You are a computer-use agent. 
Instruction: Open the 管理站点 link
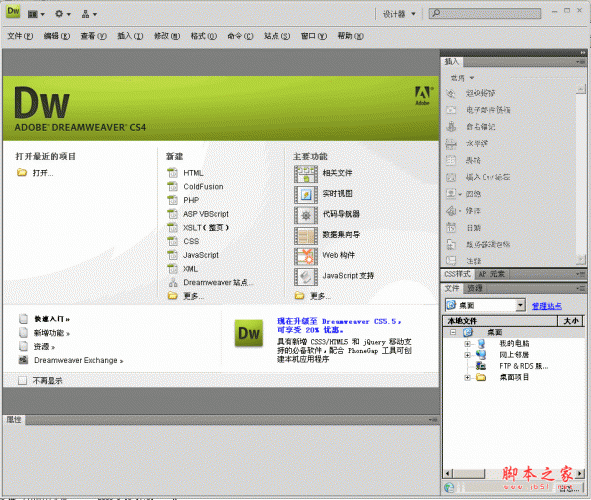[x=547, y=306]
